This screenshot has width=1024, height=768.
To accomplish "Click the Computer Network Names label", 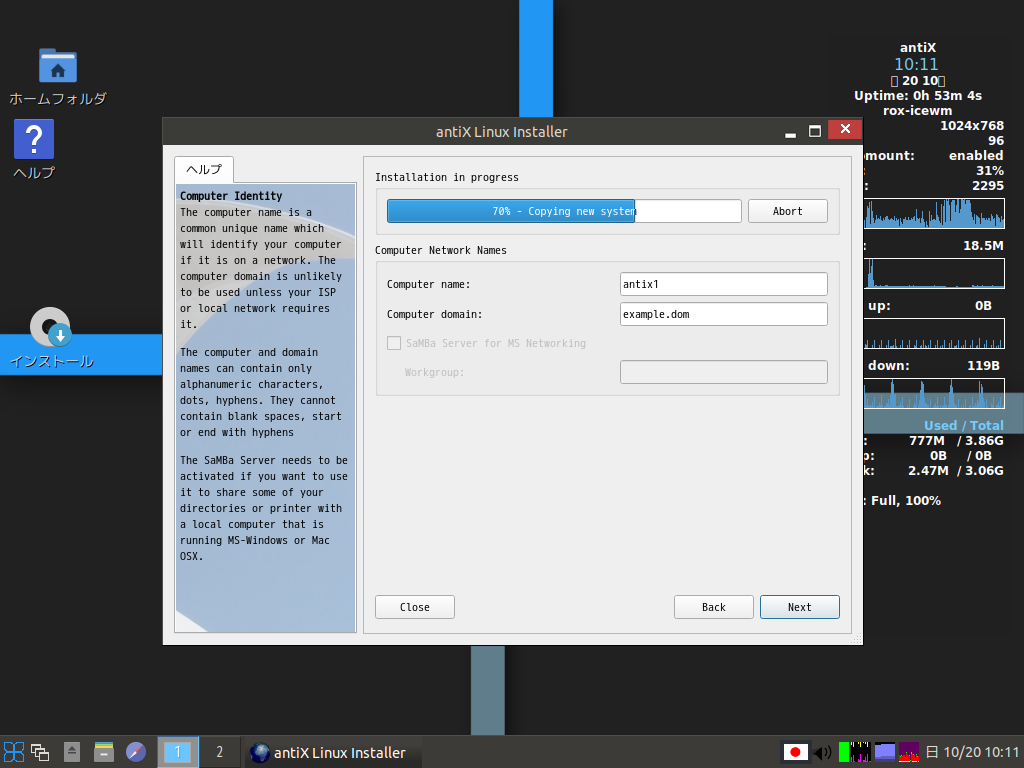I will coord(441,250).
